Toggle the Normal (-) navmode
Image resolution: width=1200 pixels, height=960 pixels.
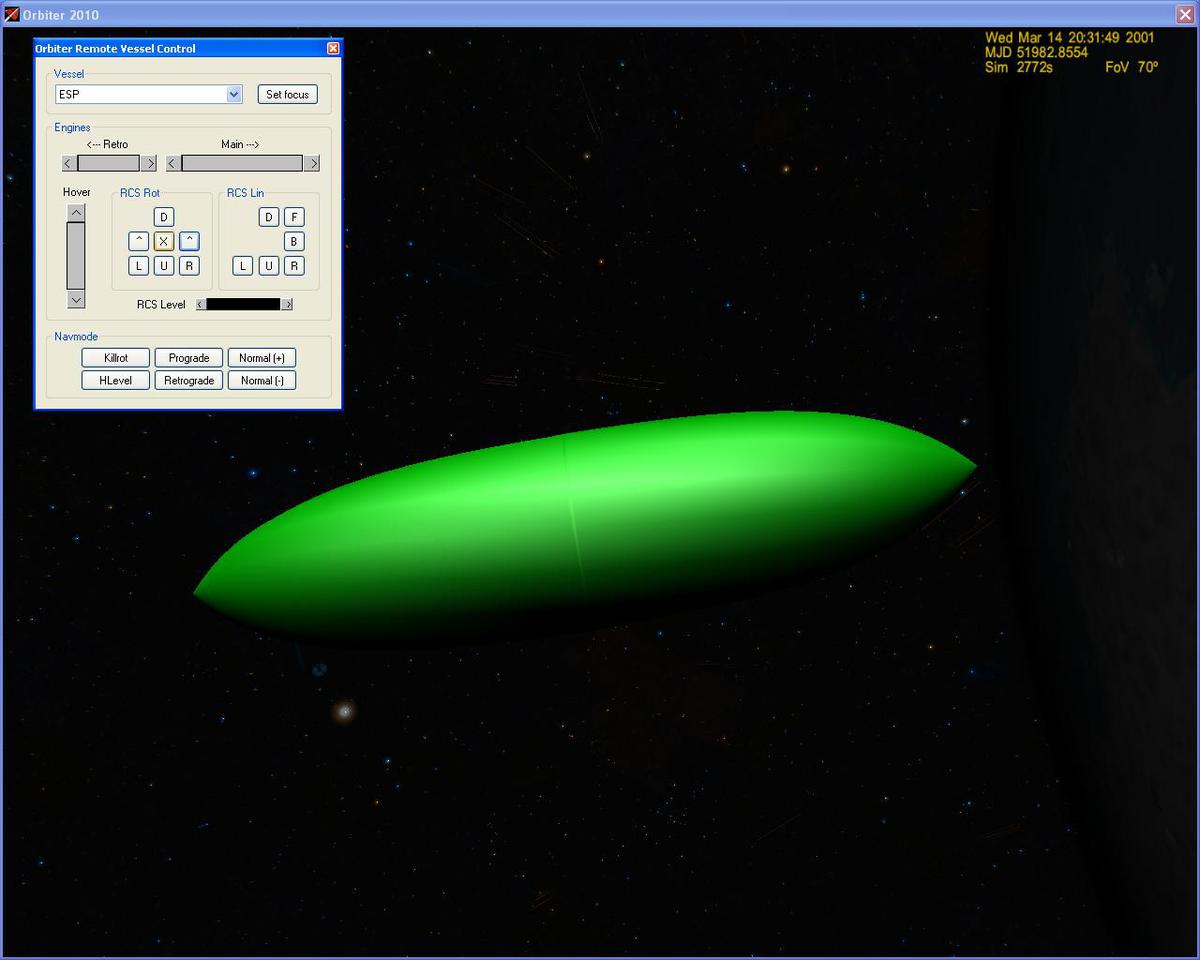tap(262, 380)
